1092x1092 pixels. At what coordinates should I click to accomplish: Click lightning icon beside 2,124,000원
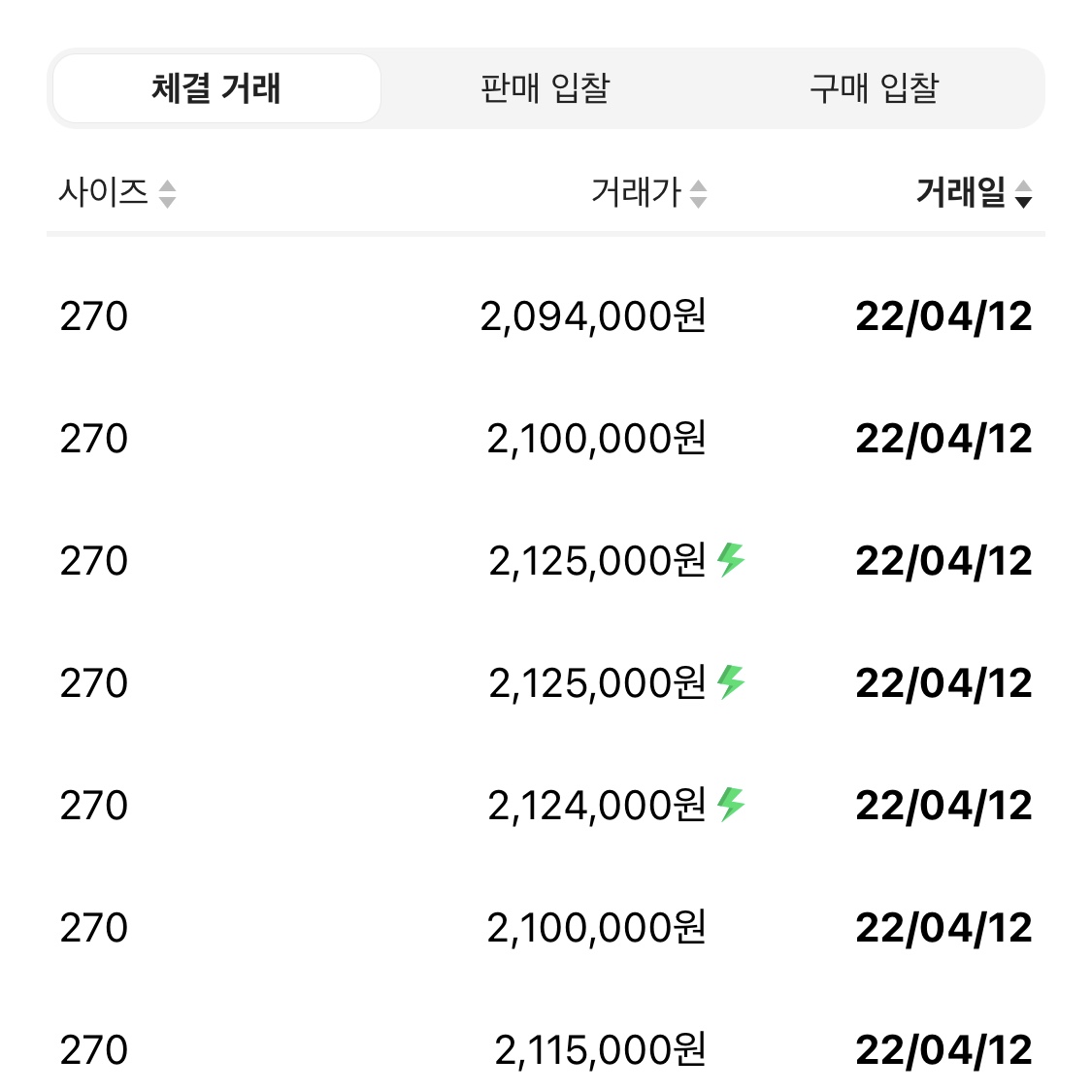pos(731,804)
